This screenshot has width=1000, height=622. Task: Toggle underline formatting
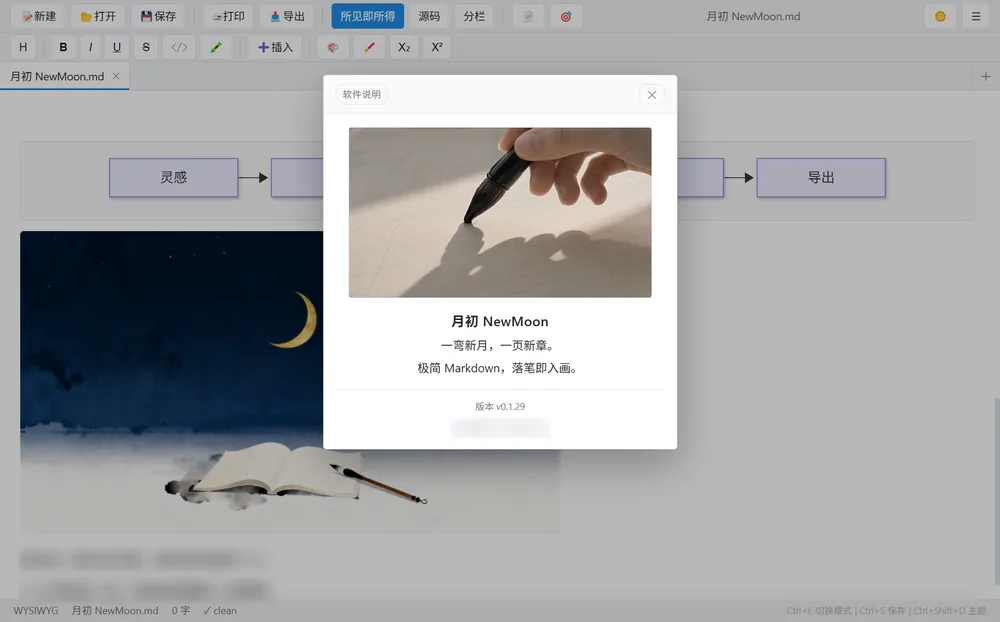[x=117, y=47]
